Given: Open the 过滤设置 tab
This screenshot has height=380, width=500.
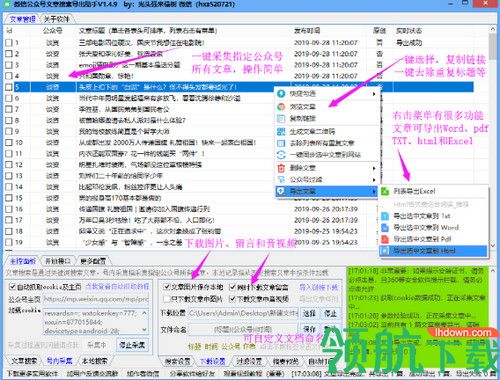Looking at the screenshot, I should [x=249, y=361].
